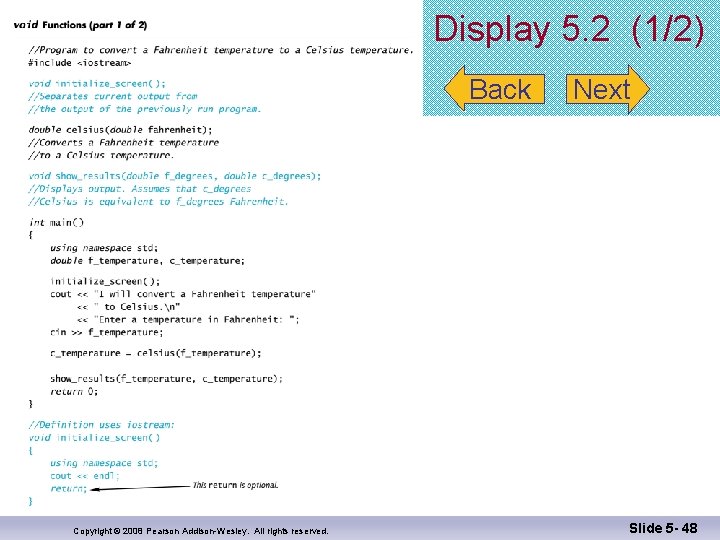
Task: Select the 'Slide 5- 48' slide number
Action: (663, 528)
